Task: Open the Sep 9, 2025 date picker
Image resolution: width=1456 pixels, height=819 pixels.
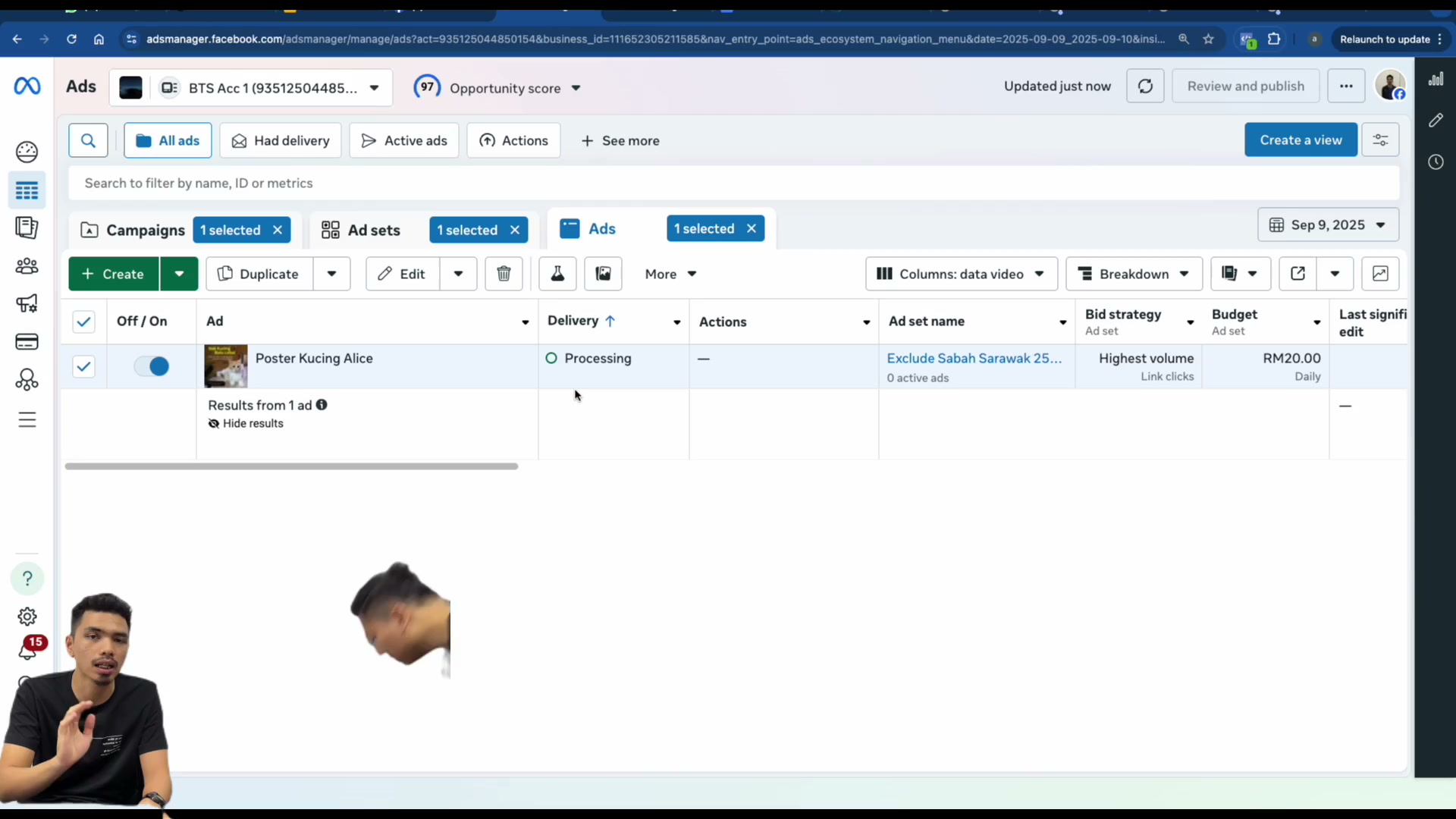Action: tap(1328, 225)
